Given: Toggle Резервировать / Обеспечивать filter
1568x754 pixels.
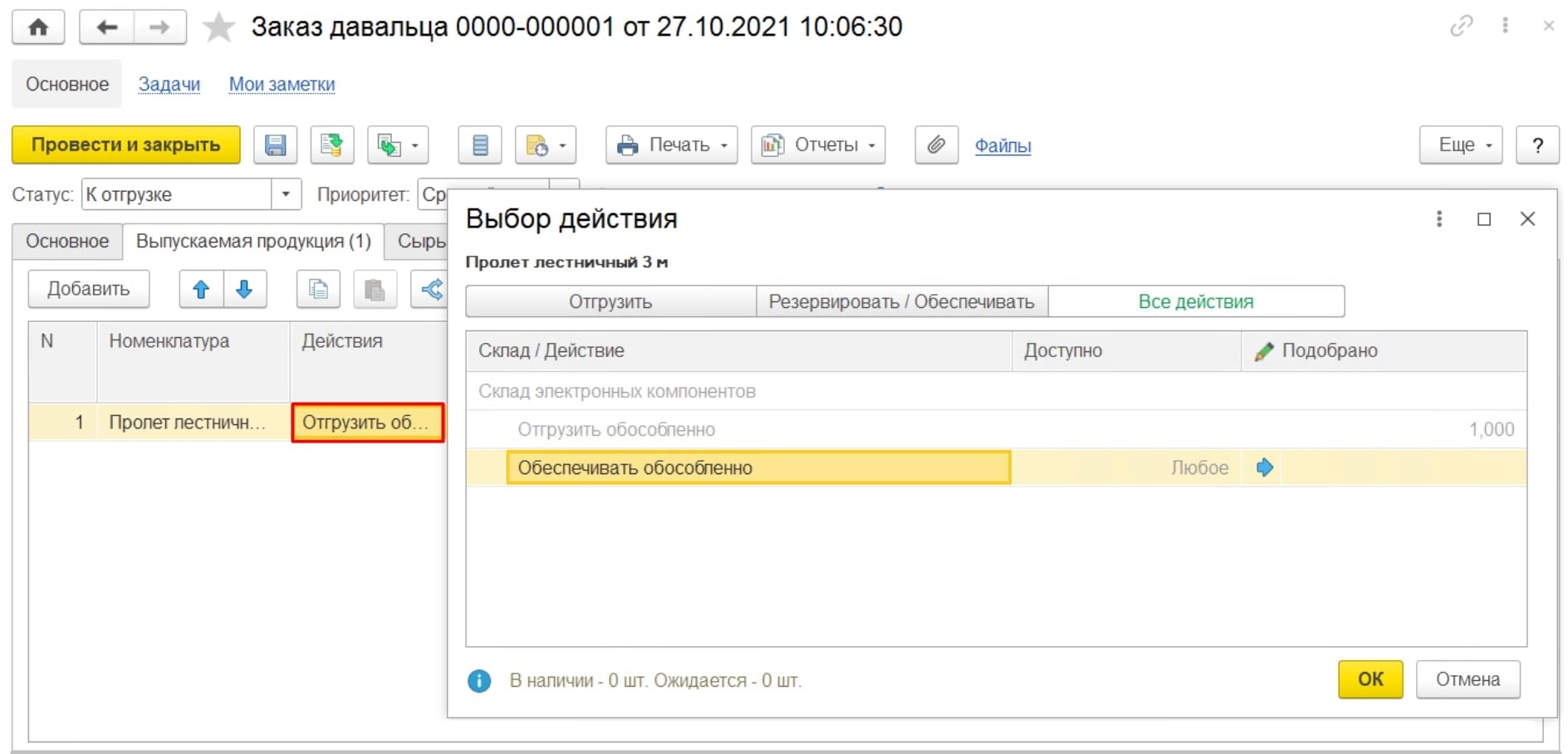Looking at the screenshot, I should tap(901, 301).
